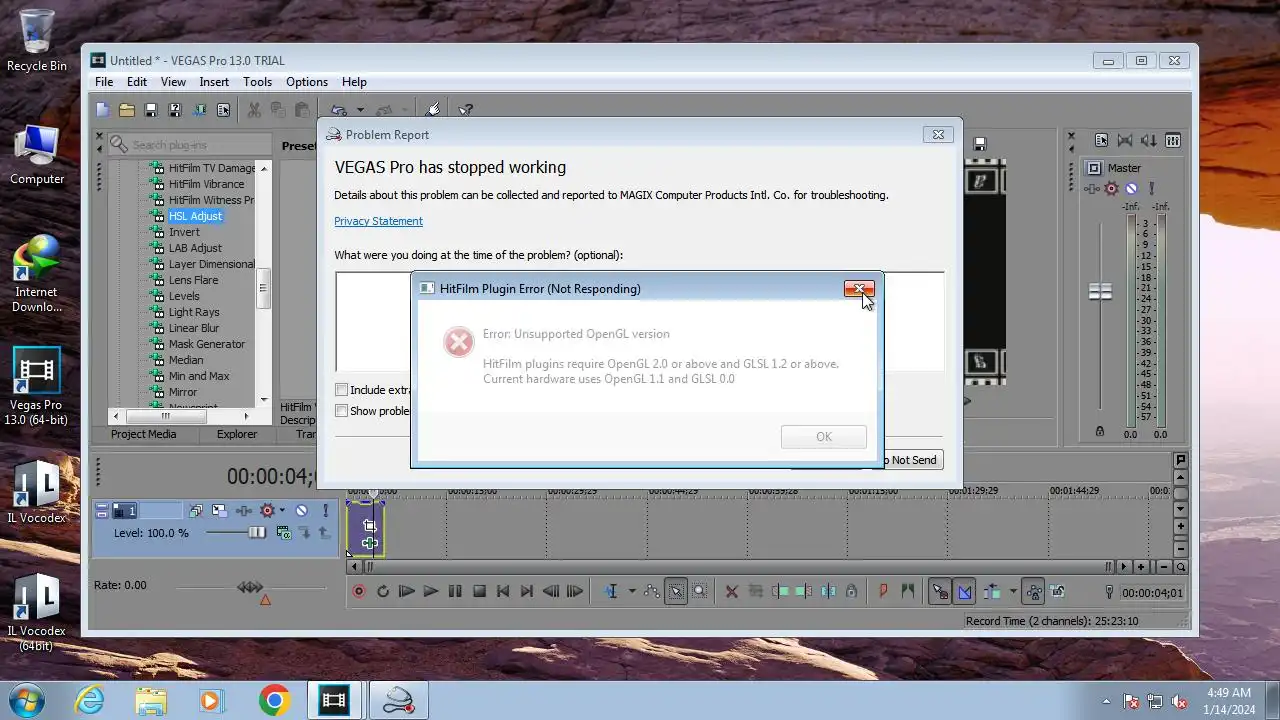This screenshot has height=720, width=1280.
Task: Click the Insert Region flags icon
Action: pyautogui.click(x=907, y=592)
